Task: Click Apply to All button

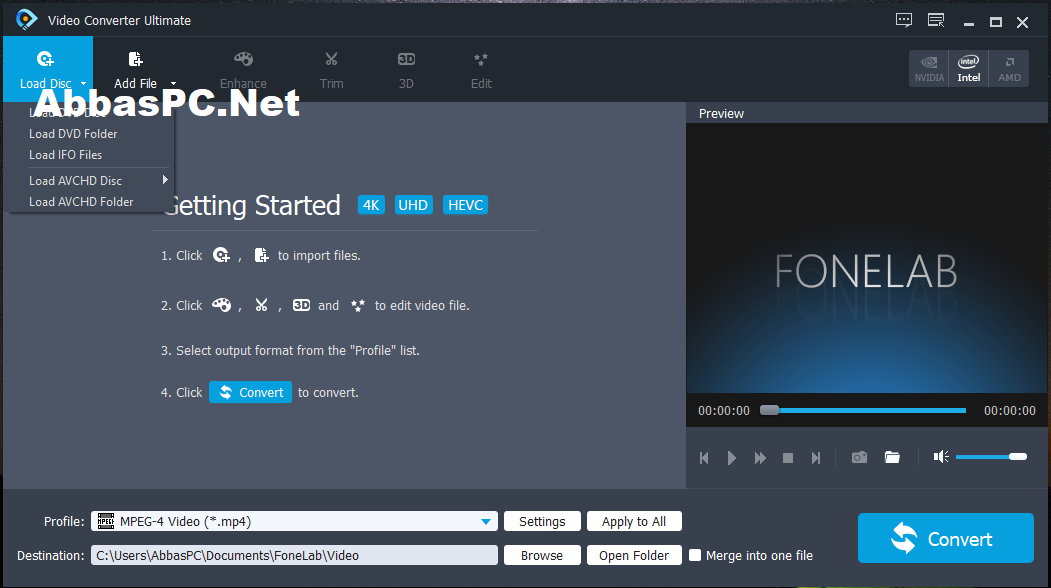Action: point(634,522)
